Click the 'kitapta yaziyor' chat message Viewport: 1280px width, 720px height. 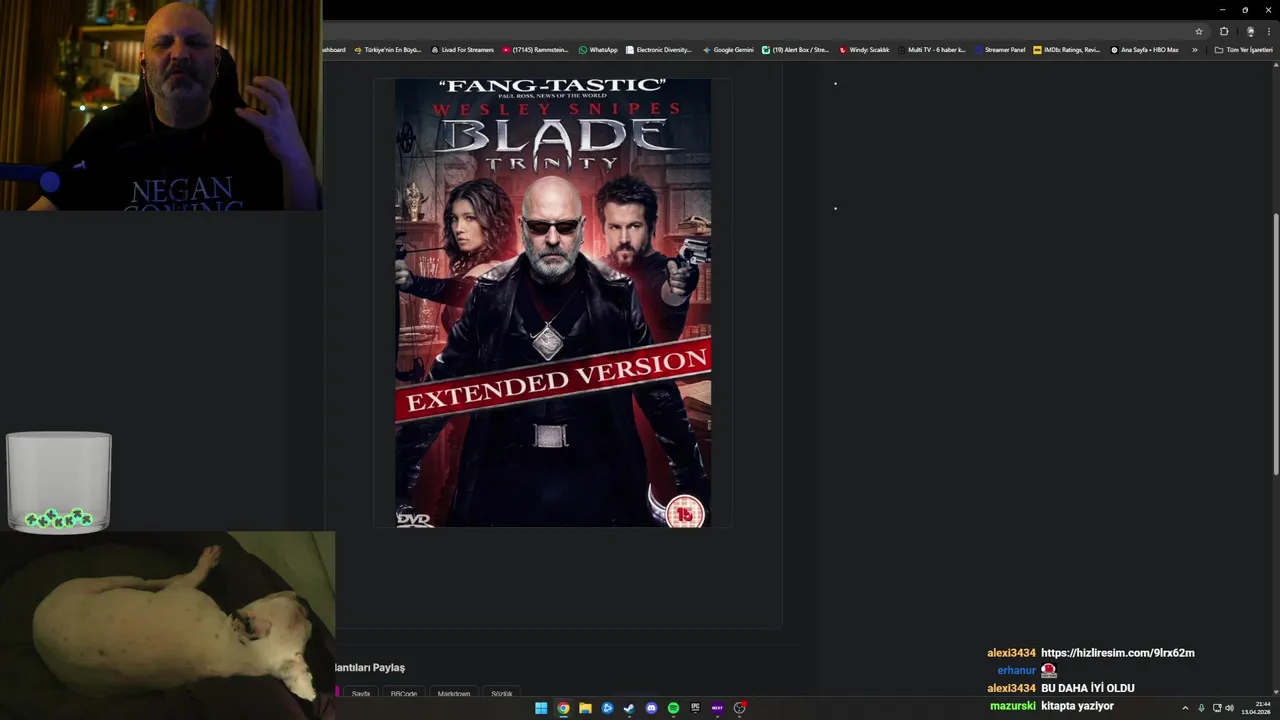pyautogui.click(x=1077, y=706)
